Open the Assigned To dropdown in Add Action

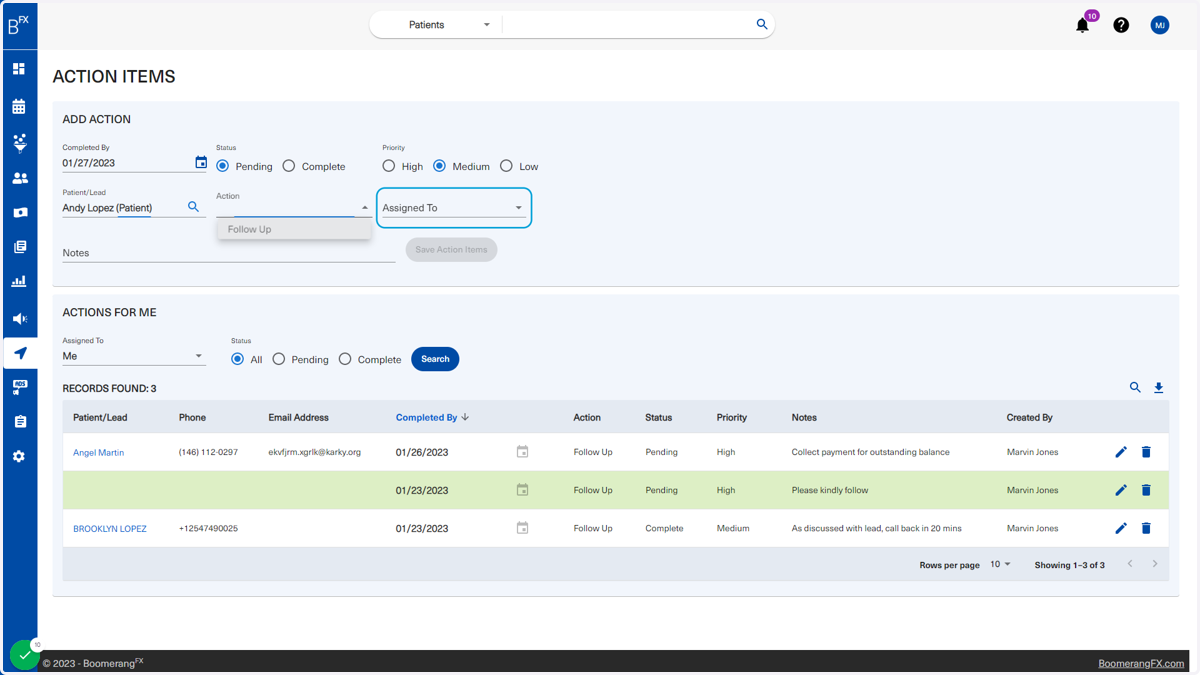(x=453, y=208)
